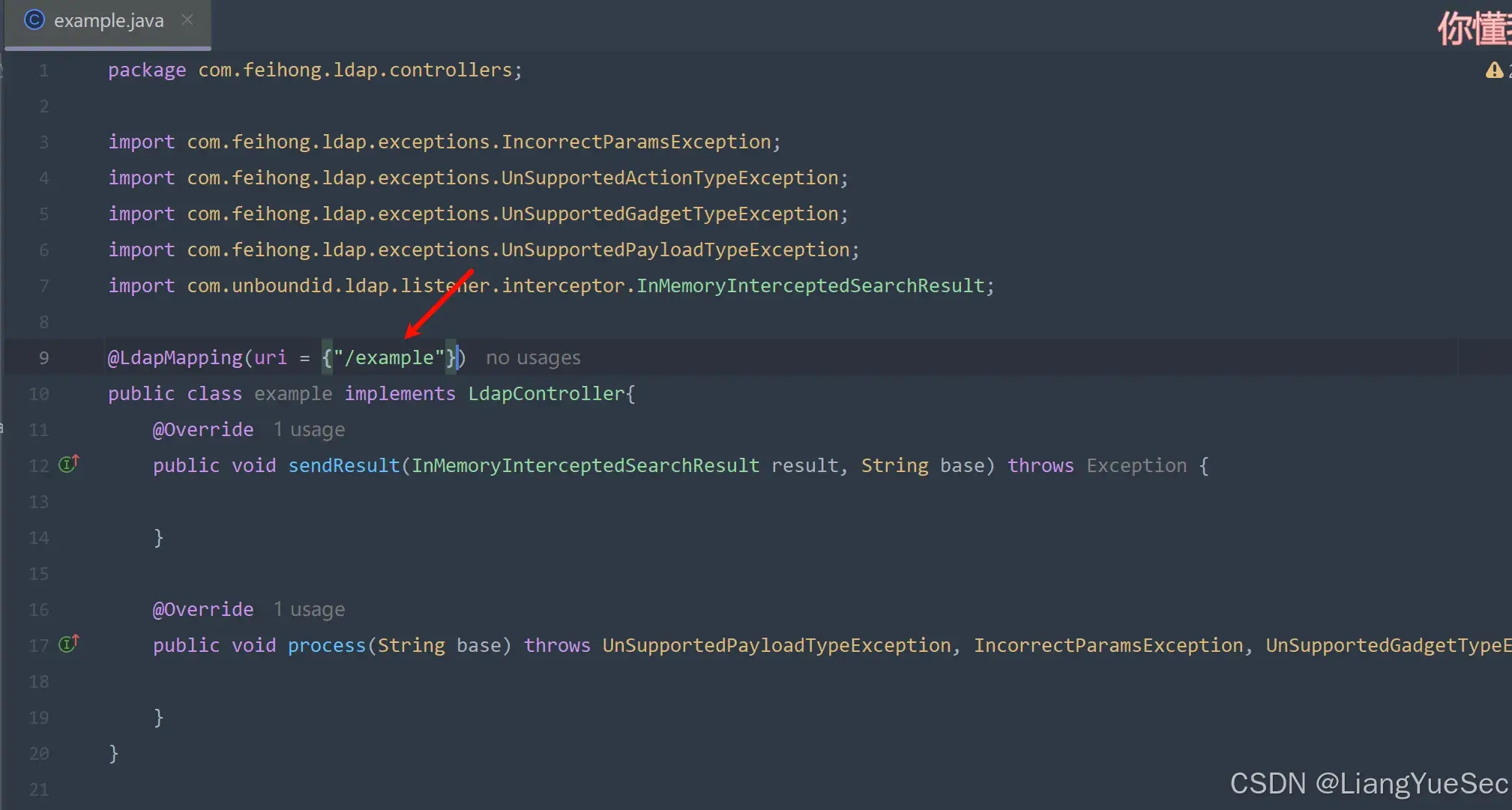Click the warning triangle inspection icon

[1493, 70]
